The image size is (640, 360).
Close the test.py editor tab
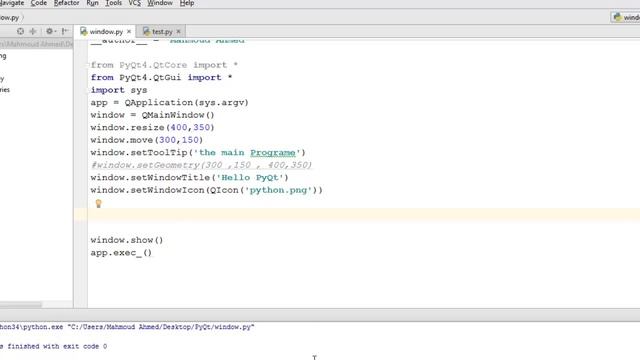(178, 31)
